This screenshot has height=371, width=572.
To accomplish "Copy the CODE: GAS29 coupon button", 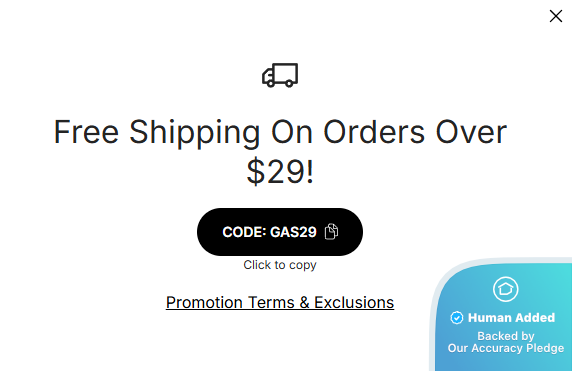I will pyautogui.click(x=280, y=232).
